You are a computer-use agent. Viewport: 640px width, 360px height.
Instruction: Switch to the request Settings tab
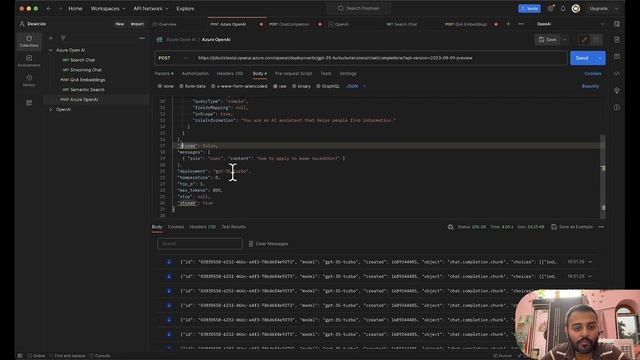[348, 73]
